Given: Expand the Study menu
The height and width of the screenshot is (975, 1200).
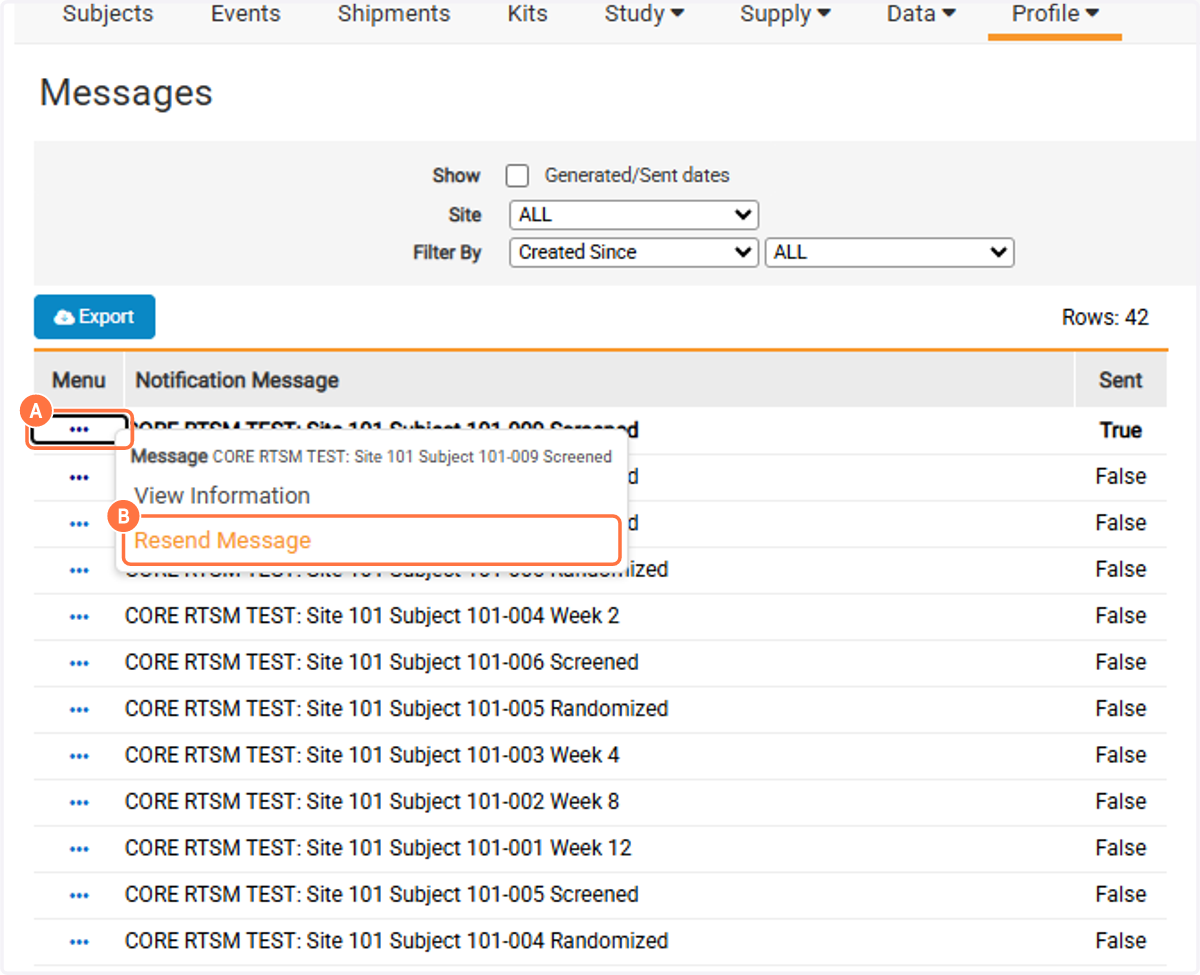Looking at the screenshot, I should pos(645,14).
